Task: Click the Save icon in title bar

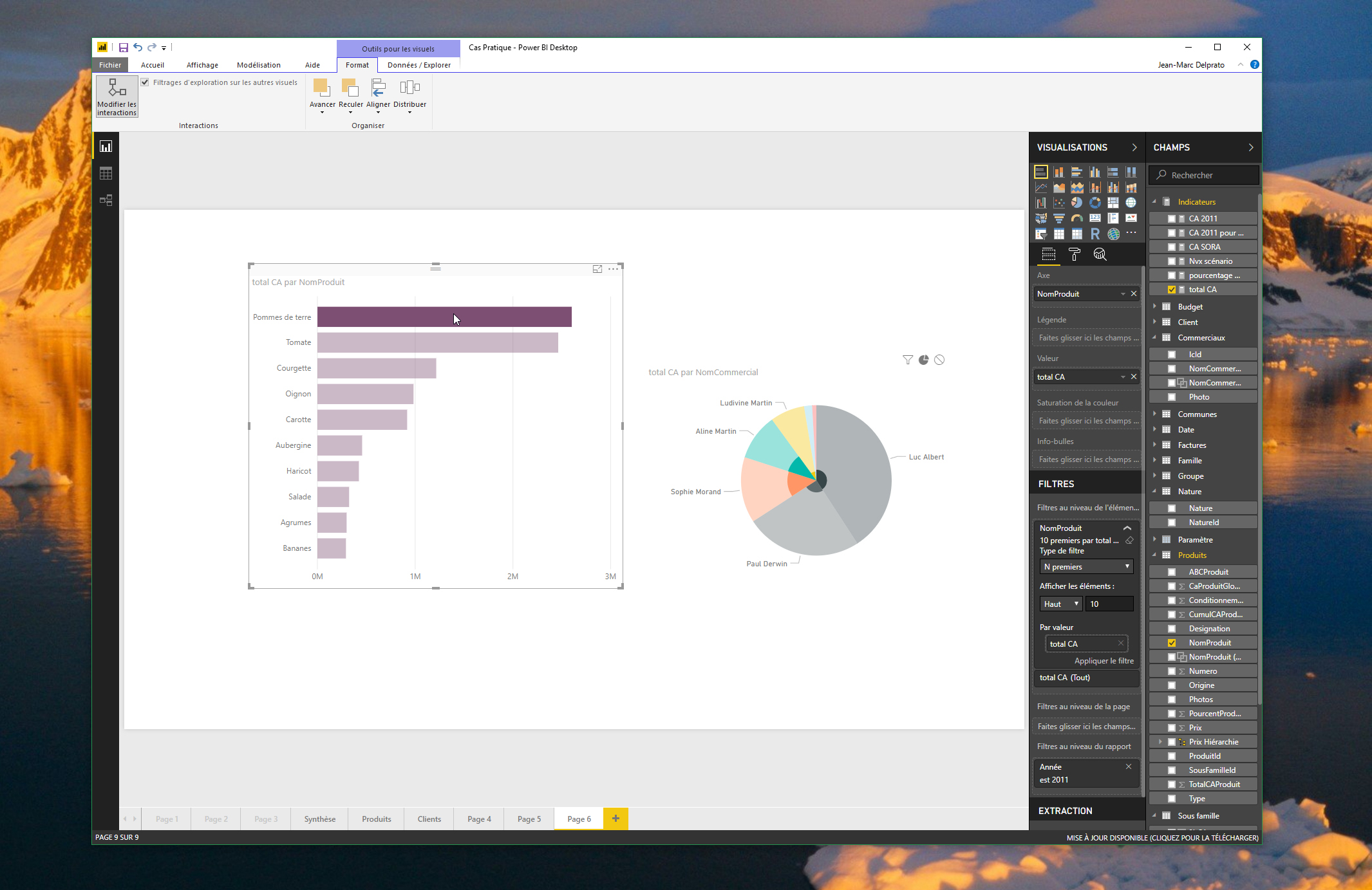Action: coord(123,48)
